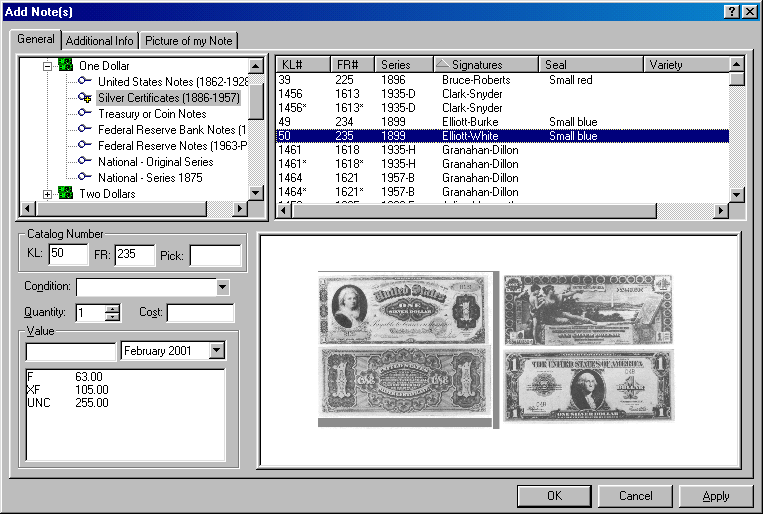This screenshot has width=763, height=514.
Task: Open the February 2001 value date dropdown
Action: 217,350
